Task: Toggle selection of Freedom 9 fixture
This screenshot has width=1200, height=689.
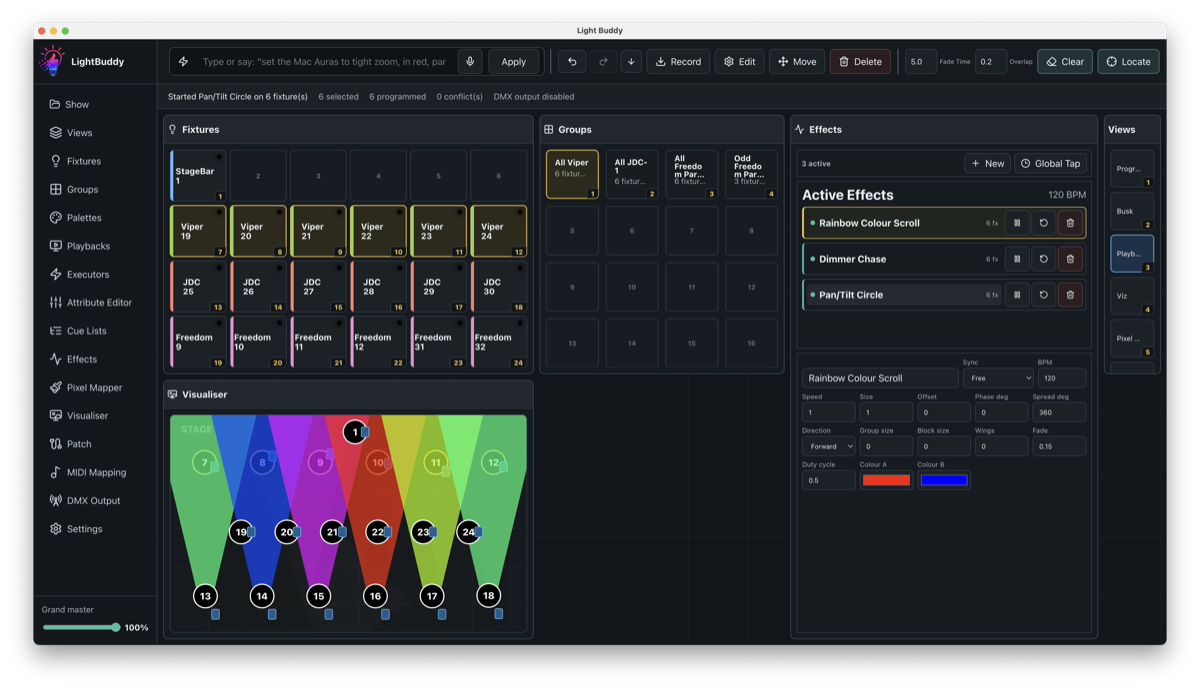Action: pos(198,343)
